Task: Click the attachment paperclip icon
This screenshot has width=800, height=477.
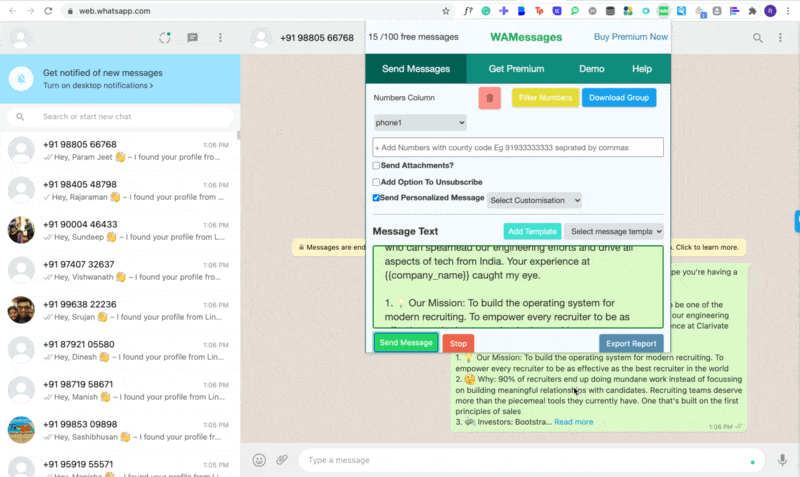Action: coord(282,460)
